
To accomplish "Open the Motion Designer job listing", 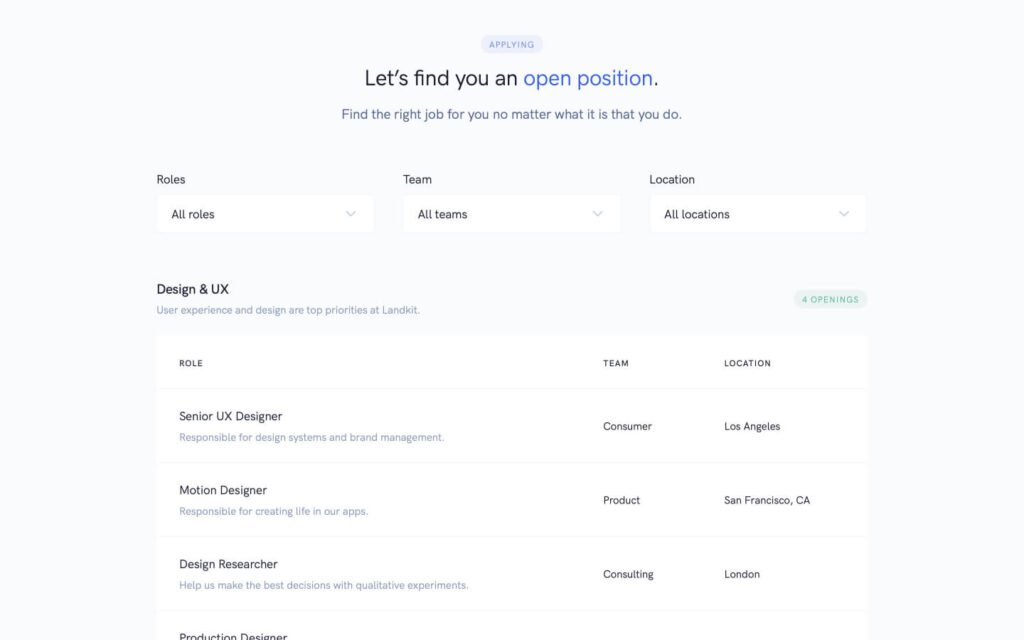I will click(223, 490).
